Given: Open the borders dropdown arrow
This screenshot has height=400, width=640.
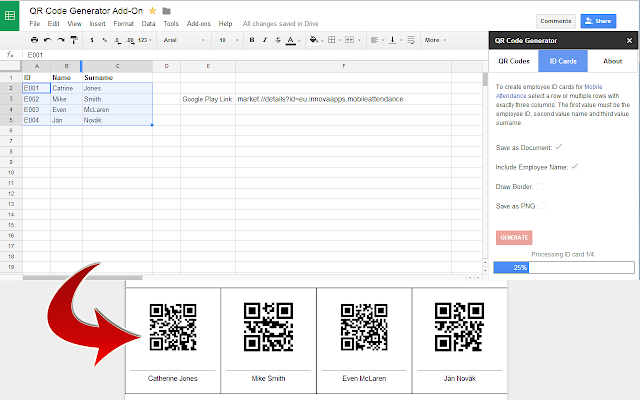Looking at the screenshot, I should point(340,40).
